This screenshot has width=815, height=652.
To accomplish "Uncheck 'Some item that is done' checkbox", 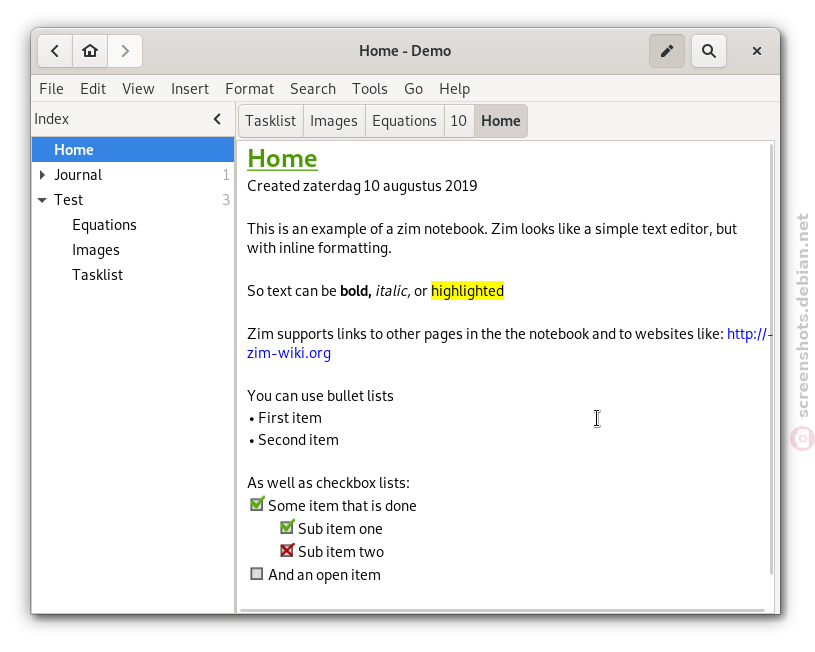I will coord(257,504).
